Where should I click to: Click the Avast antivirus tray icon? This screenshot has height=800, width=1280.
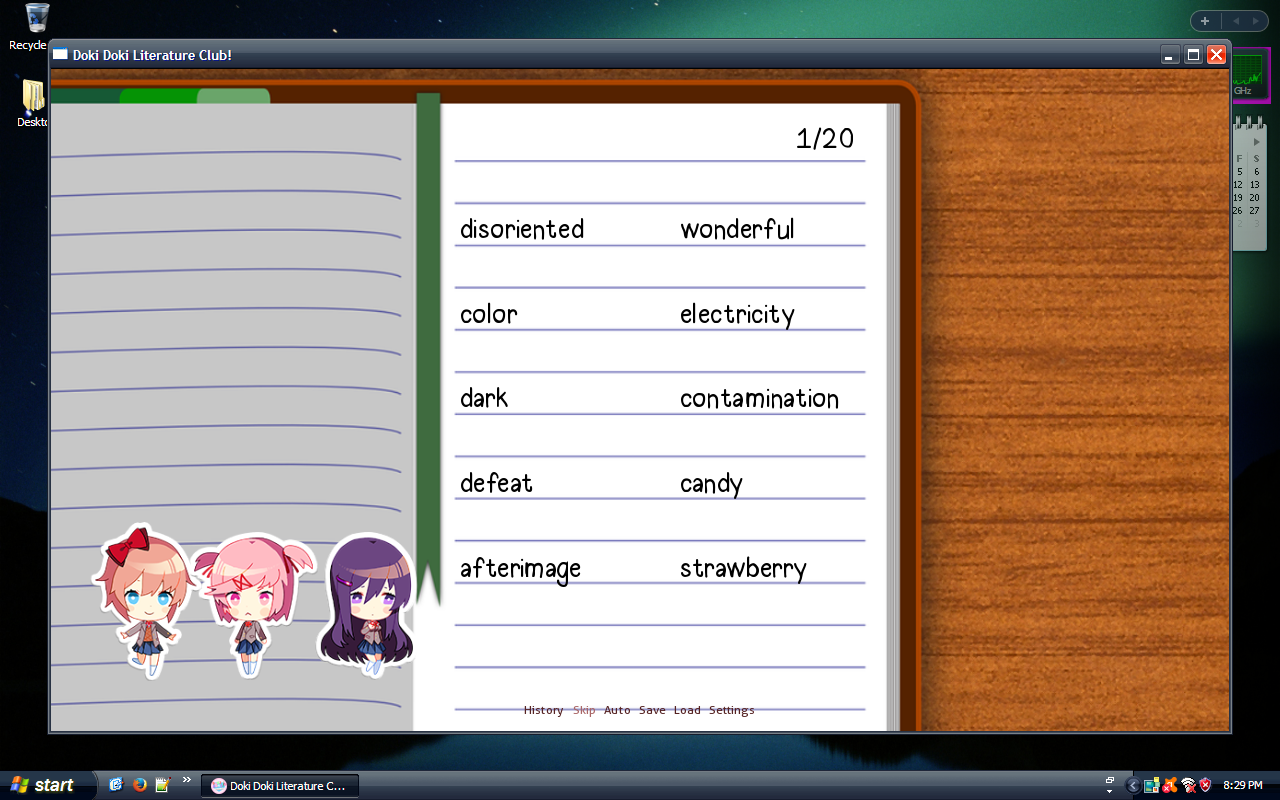pos(1169,785)
